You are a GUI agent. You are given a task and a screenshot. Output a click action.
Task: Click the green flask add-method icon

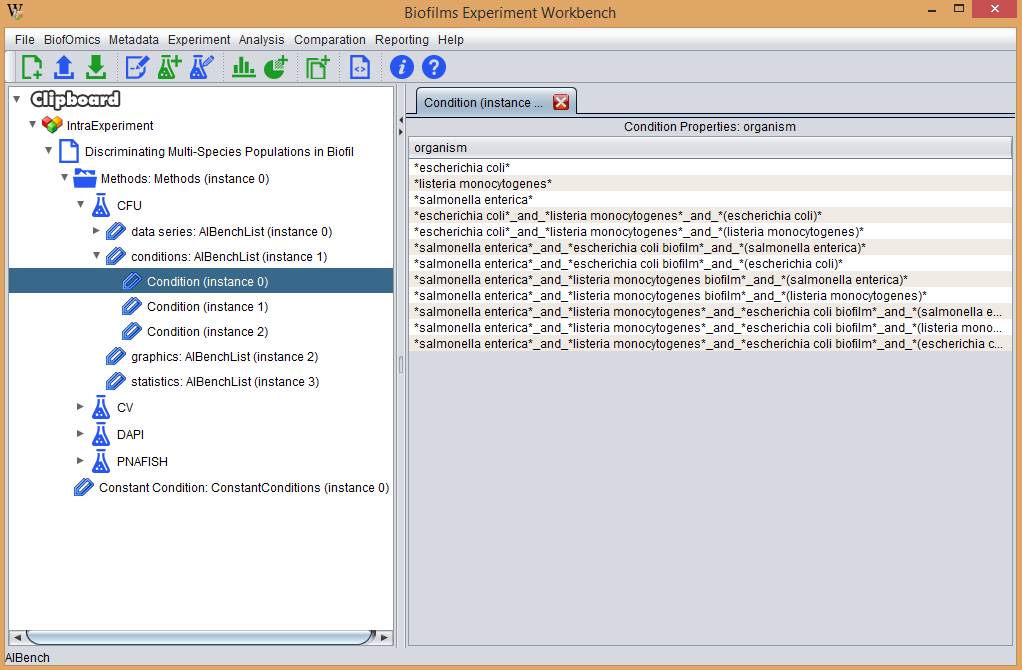(169, 67)
